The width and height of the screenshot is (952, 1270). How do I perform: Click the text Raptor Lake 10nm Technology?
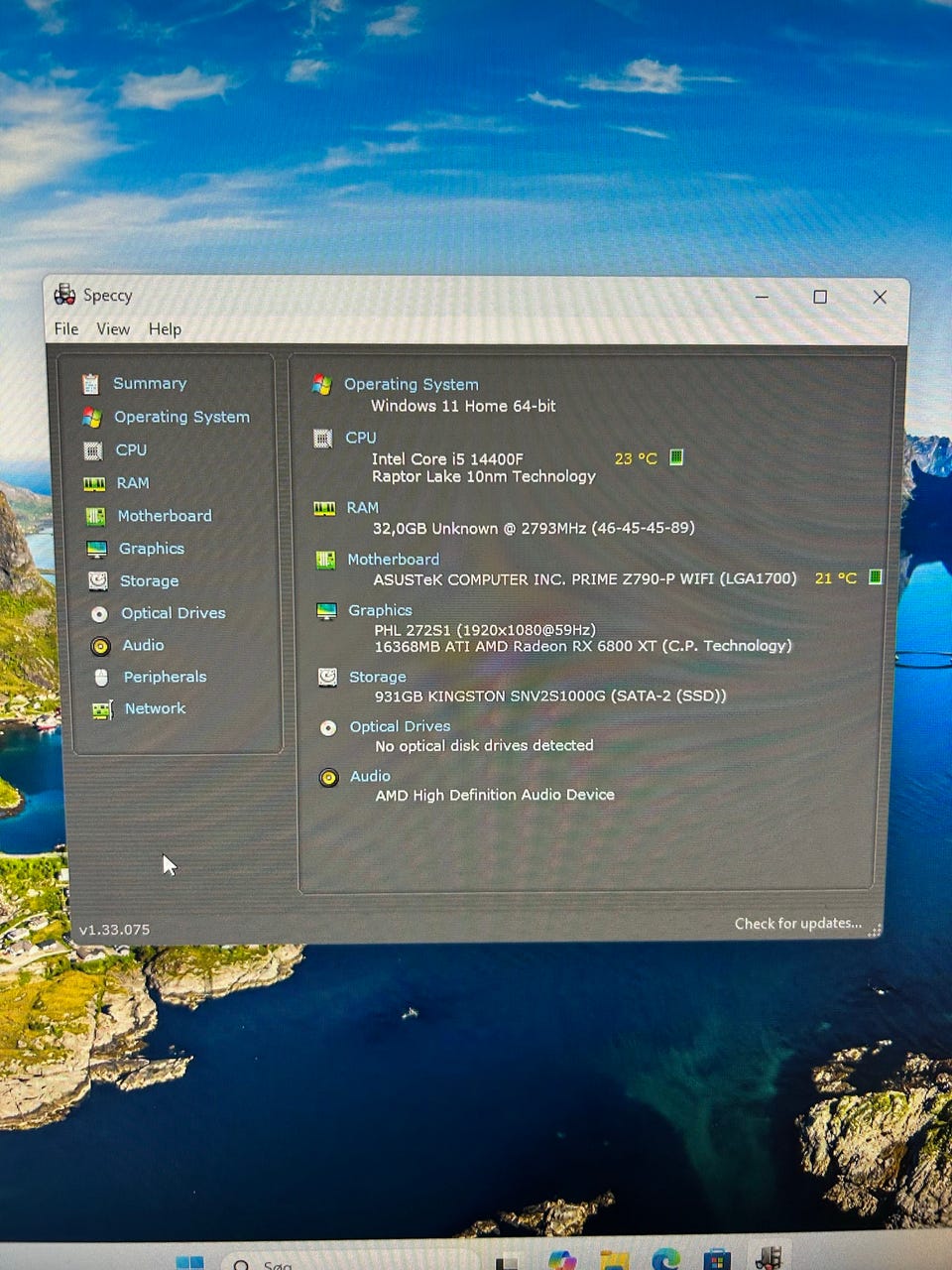[484, 476]
